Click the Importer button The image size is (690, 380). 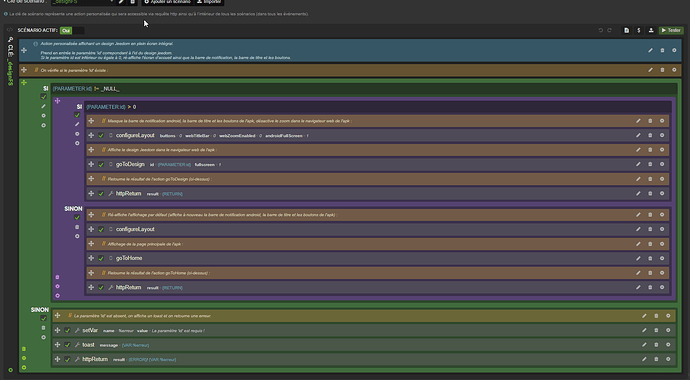[209, 2]
